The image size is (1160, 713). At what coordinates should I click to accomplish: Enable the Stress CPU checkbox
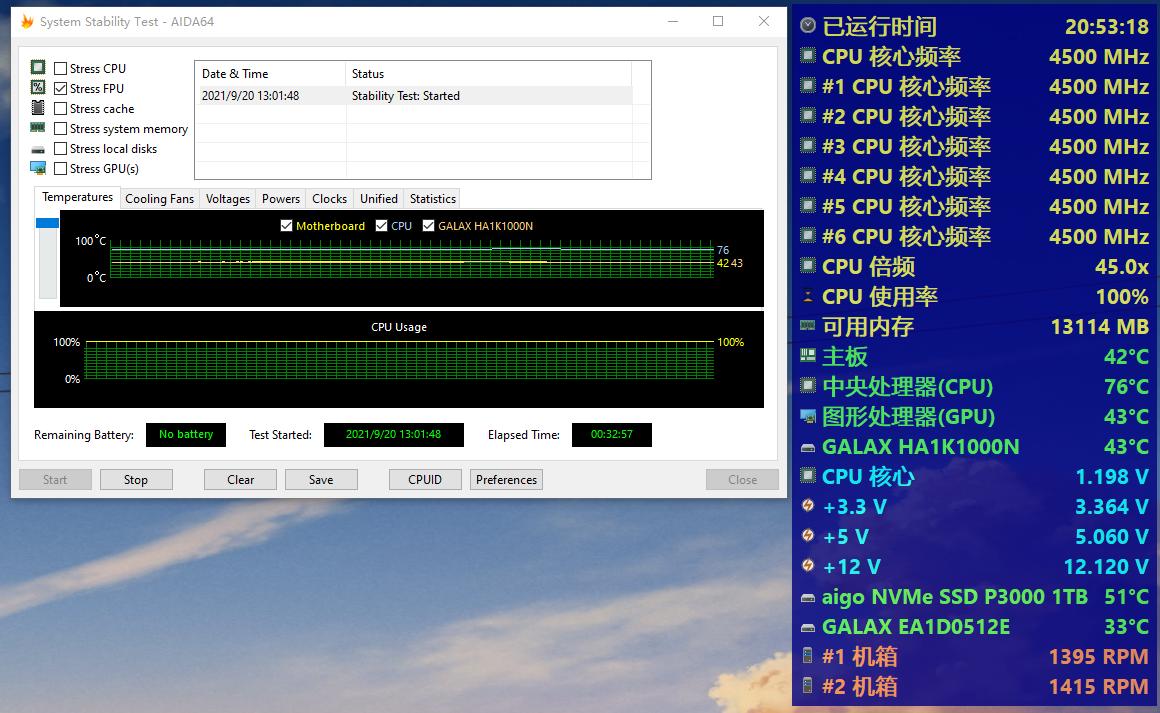coord(61,69)
